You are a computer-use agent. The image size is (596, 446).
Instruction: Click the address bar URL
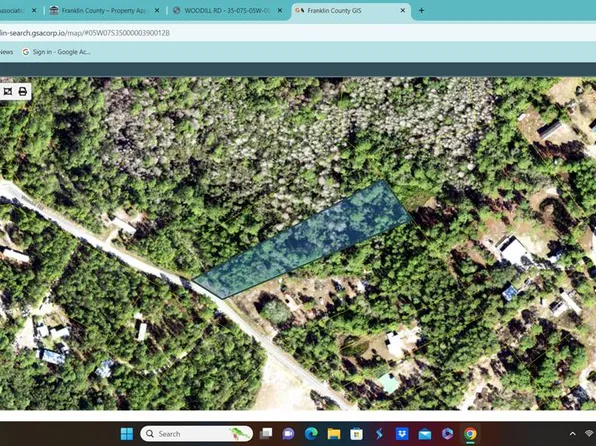(x=85, y=33)
